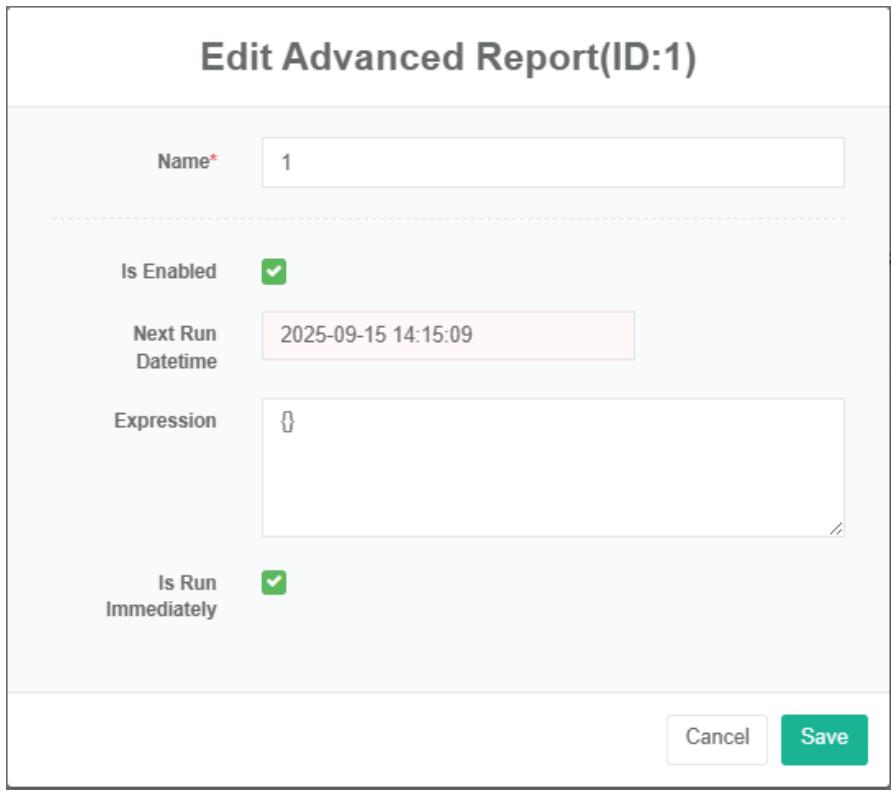892x792 pixels.
Task: Click the Edit Advanced Report dialog title
Action: click(x=447, y=58)
